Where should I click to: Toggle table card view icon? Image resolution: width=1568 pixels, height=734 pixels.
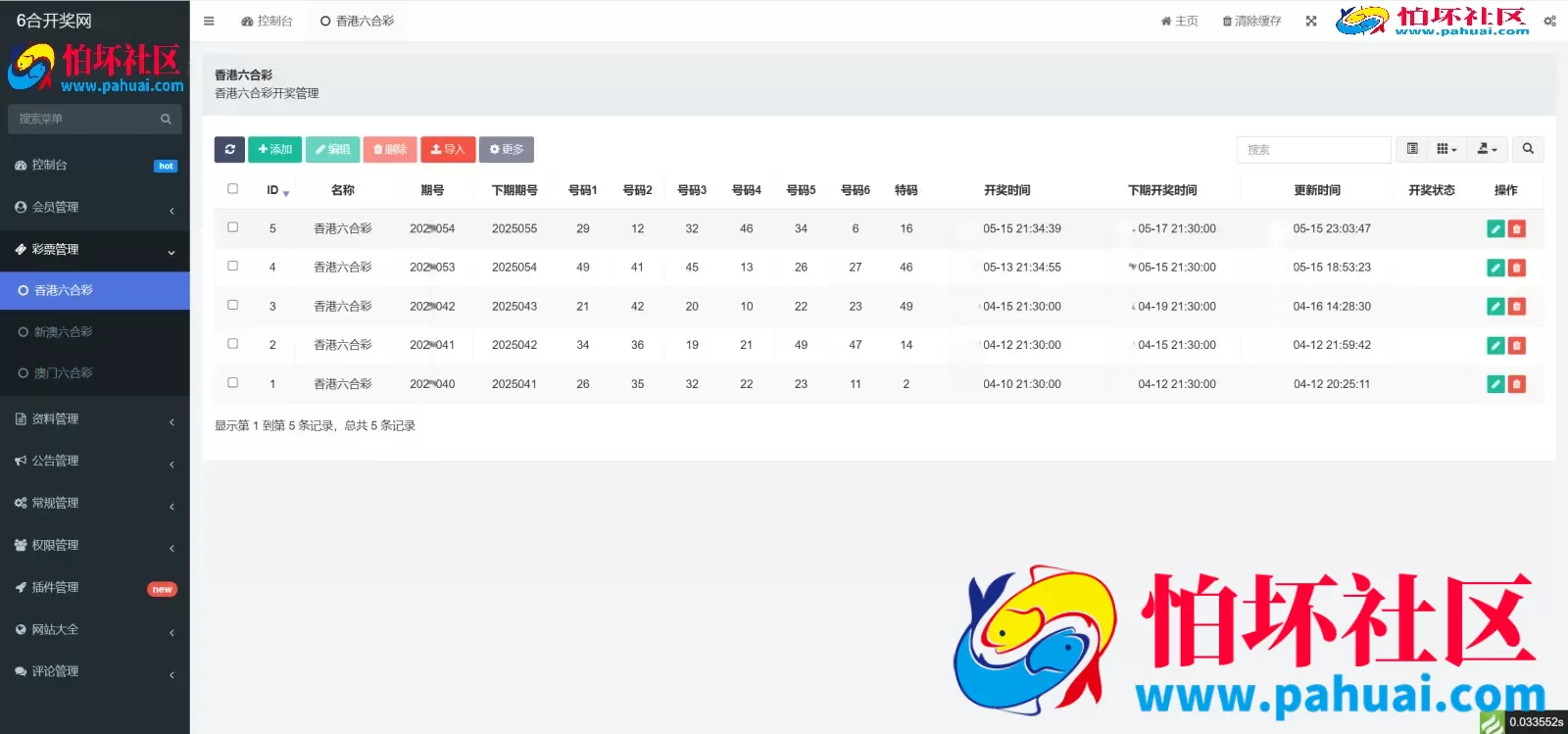tap(1412, 149)
